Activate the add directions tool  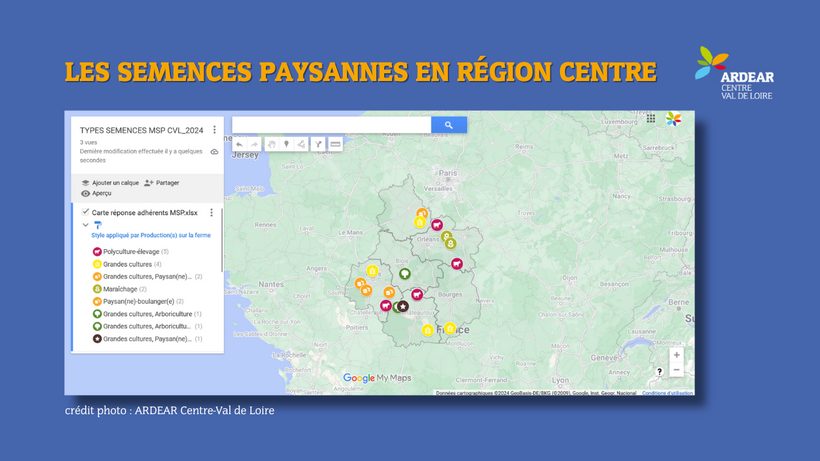(x=318, y=144)
